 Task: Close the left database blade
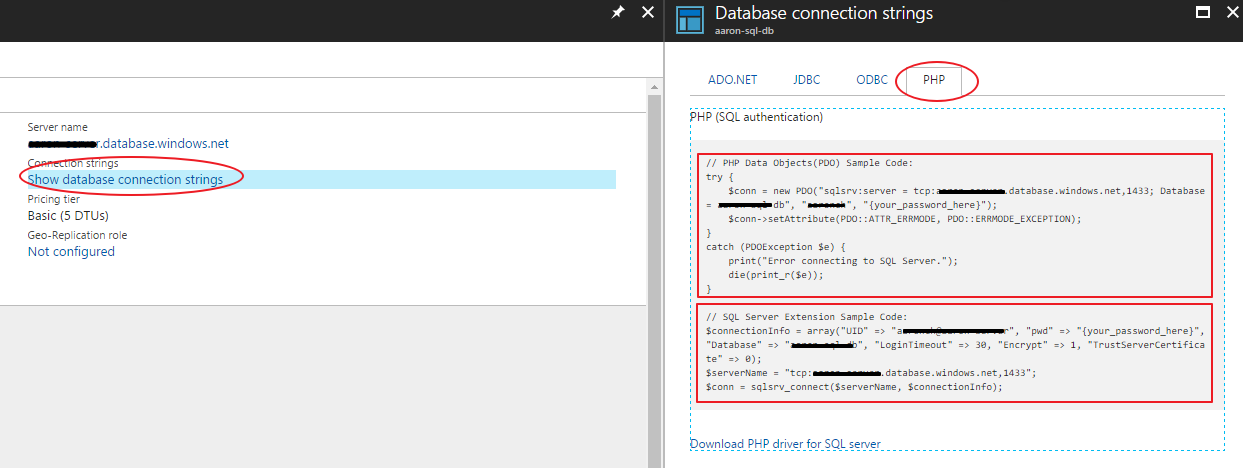pos(647,12)
